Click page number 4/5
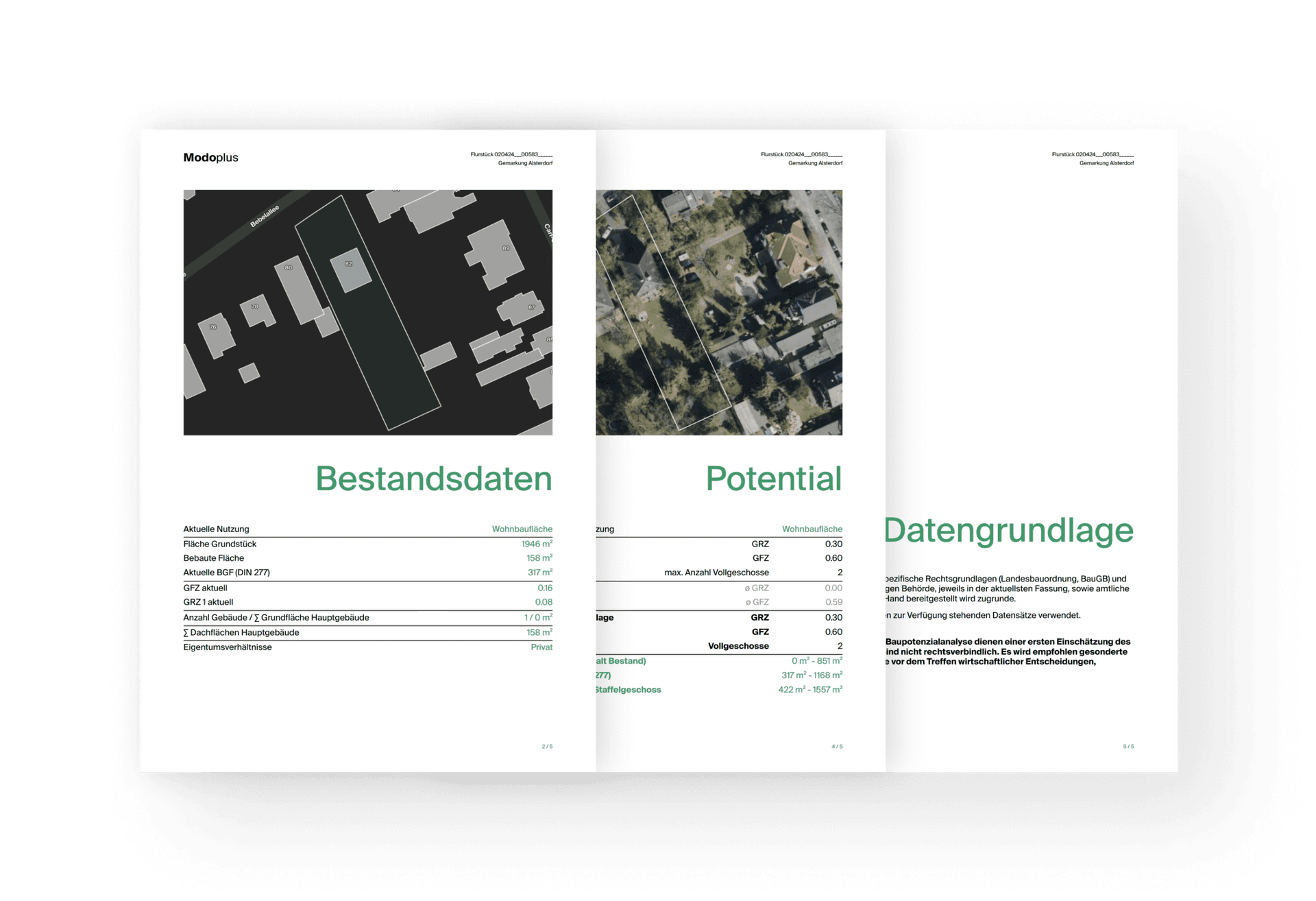This screenshot has height=901, width=1316. tap(837, 746)
